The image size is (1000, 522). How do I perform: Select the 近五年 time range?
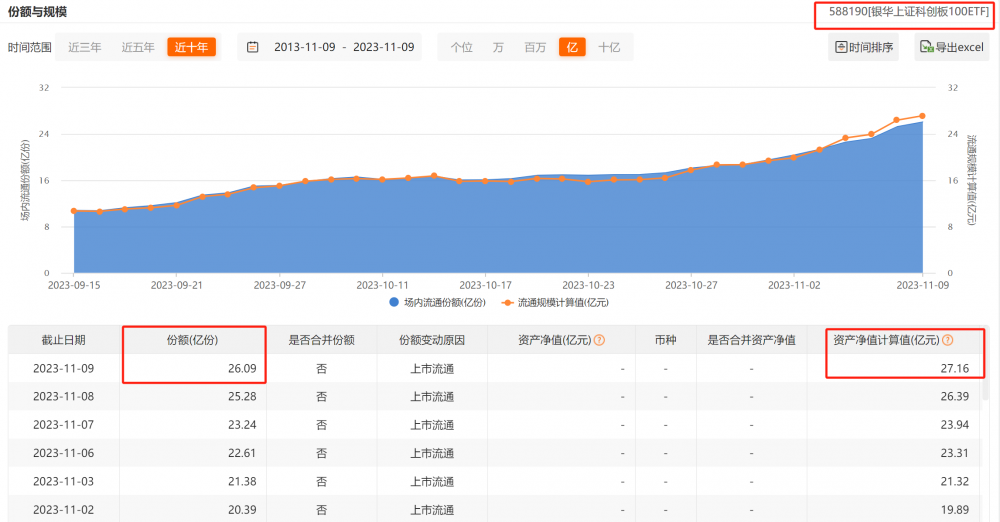pyautogui.click(x=138, y=47)
